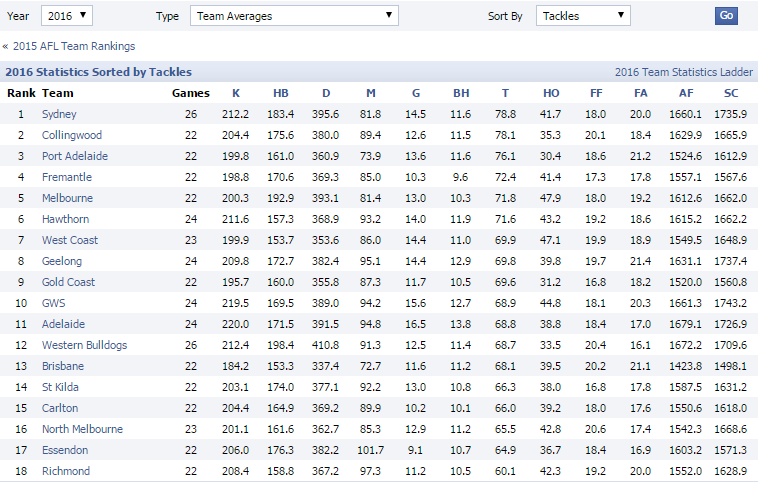Select GWS's SC value 1743.2
The height and width of the screenshot is (482, 758).
tap(730, 303)
